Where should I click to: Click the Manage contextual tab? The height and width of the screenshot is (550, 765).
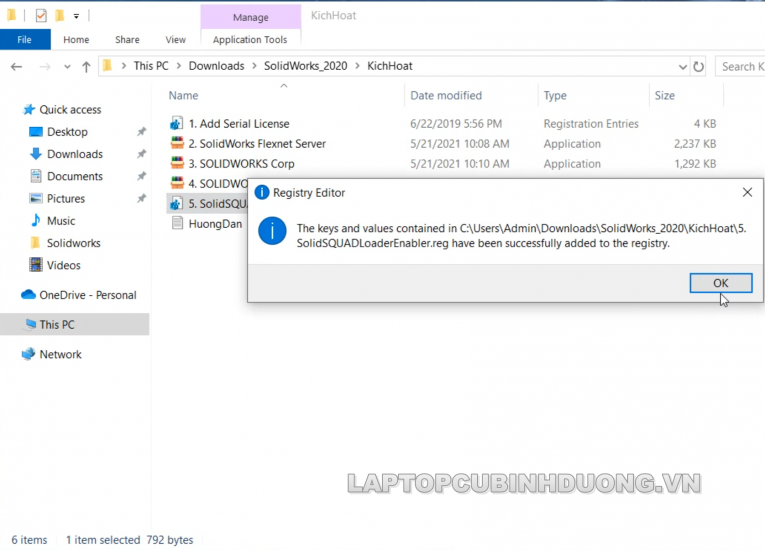[251, 17]
